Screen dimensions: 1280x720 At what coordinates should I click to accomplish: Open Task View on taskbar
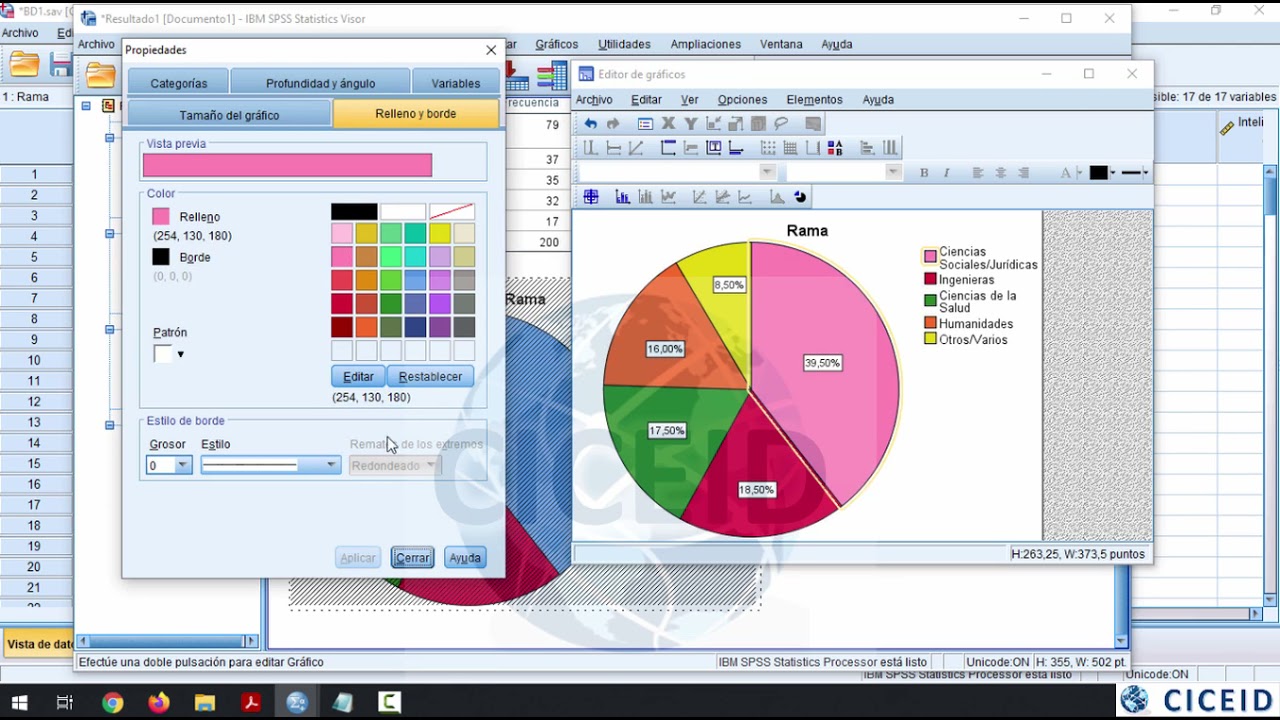coord(65,703)
